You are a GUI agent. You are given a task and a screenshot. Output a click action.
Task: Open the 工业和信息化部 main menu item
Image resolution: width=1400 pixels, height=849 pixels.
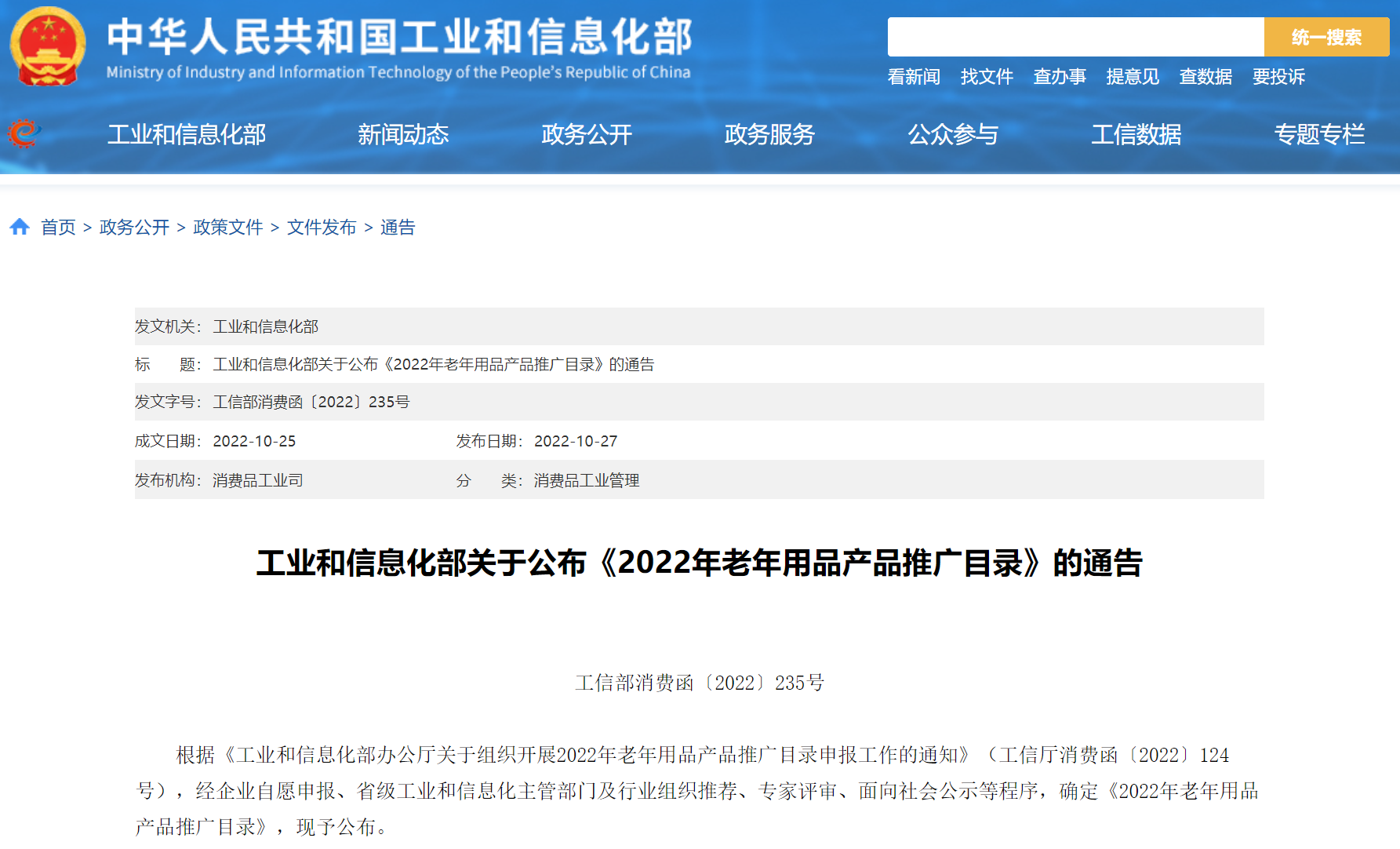coord(187,134)
